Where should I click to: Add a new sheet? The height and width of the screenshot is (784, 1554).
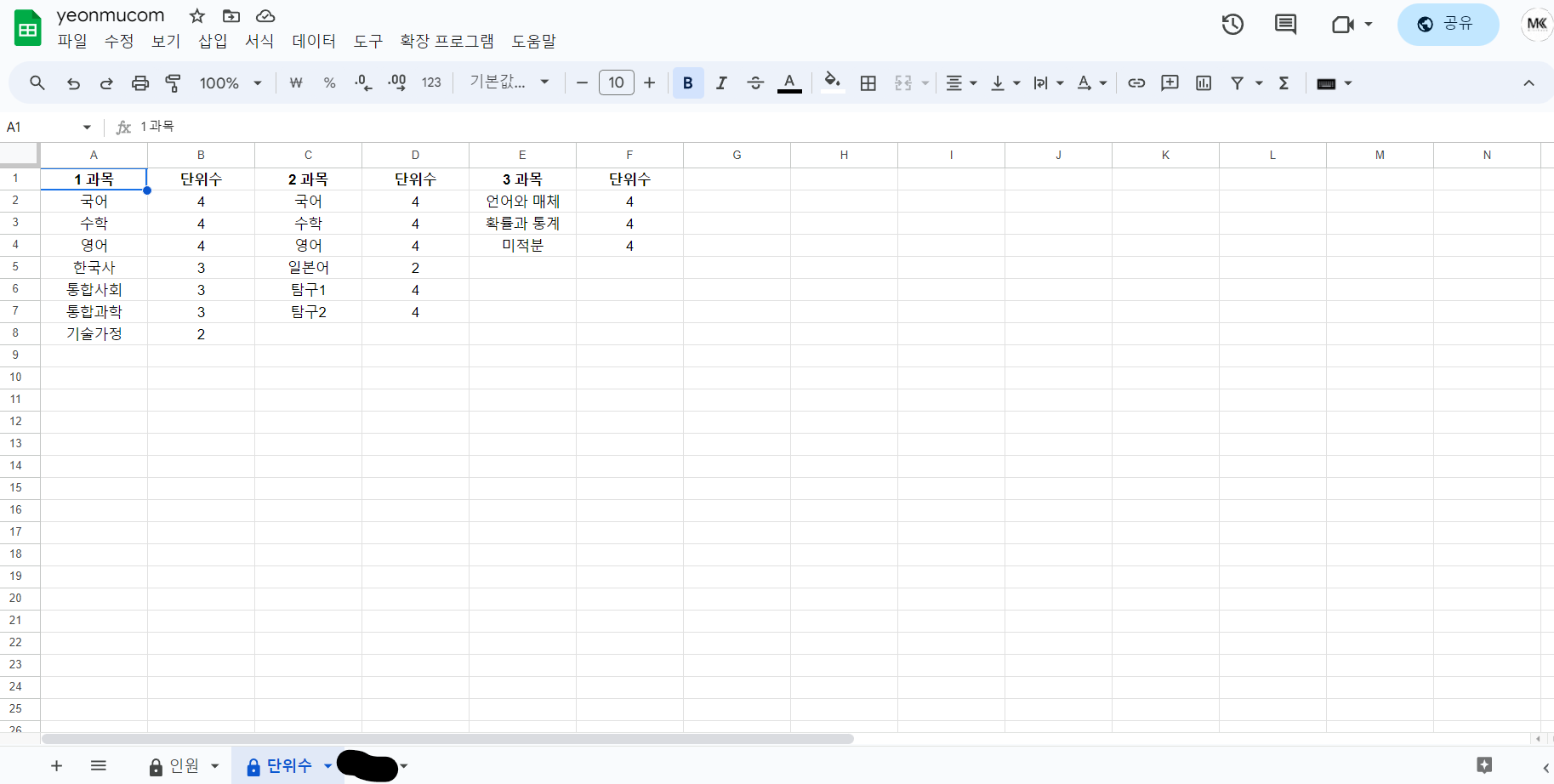pyautogui.click(x=57, y=765)
